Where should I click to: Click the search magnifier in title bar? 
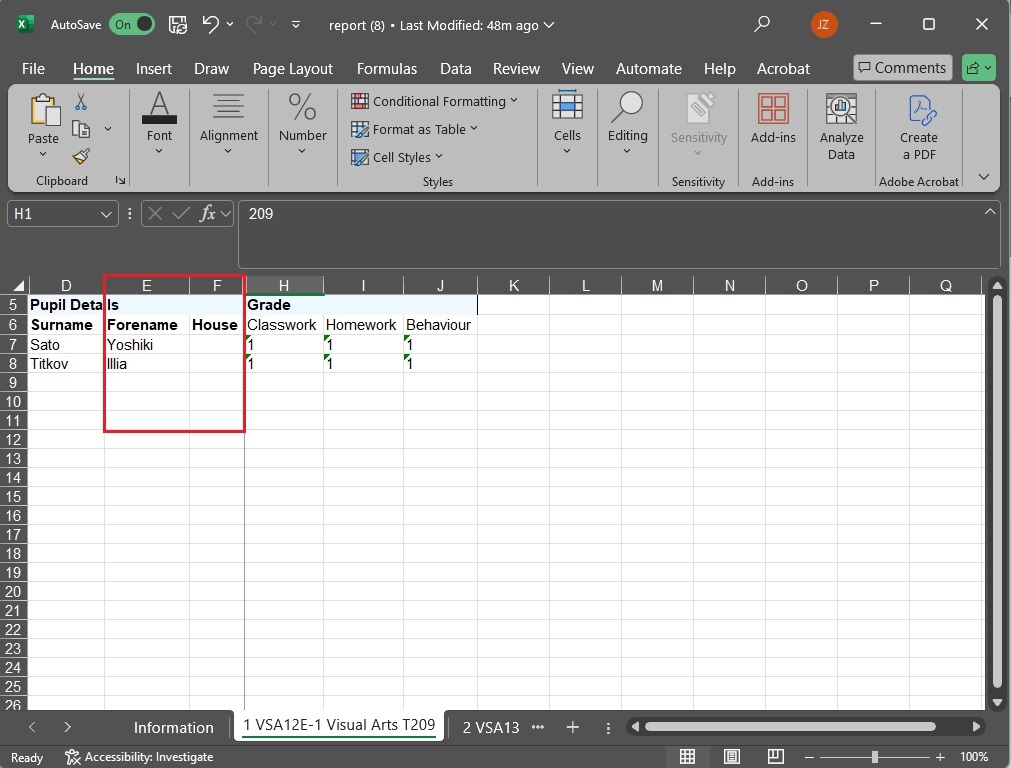pyautogui.click(x=762, y=24)
